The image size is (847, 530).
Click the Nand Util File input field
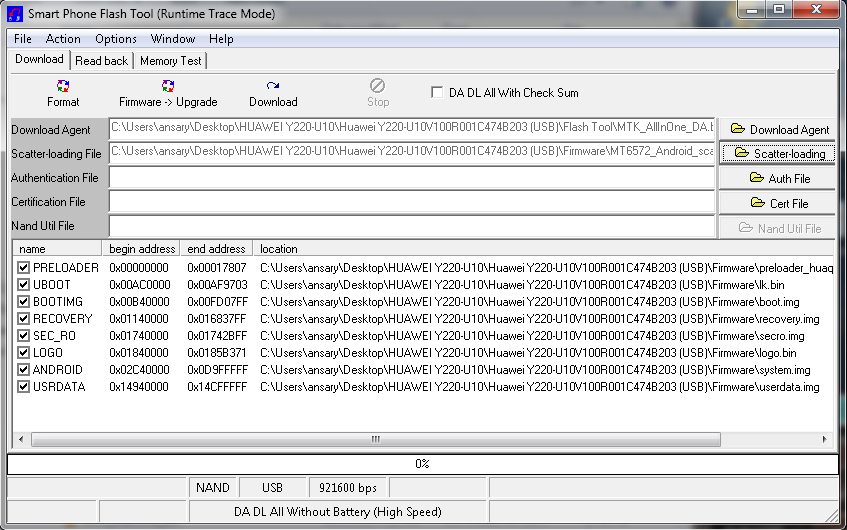(412, 226)
